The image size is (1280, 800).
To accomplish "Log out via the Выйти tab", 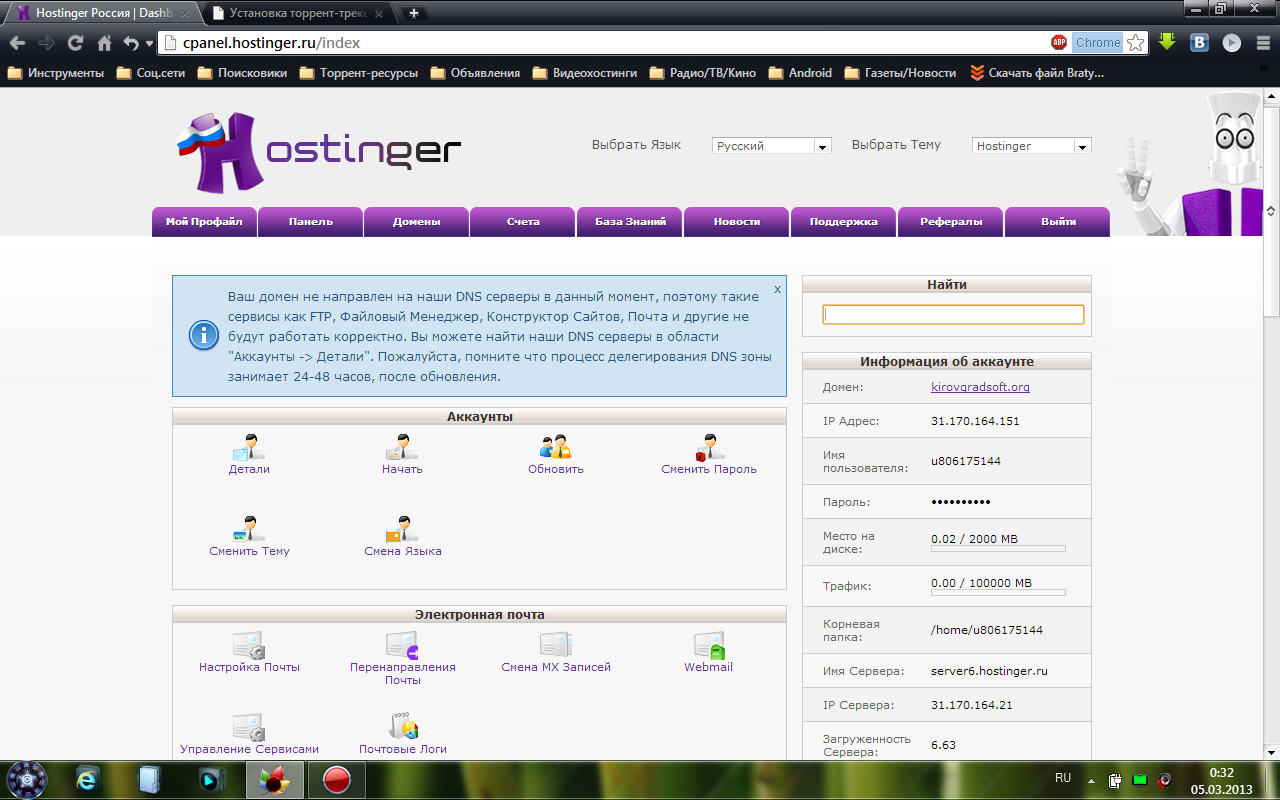I will click(x=1058, y=222).
